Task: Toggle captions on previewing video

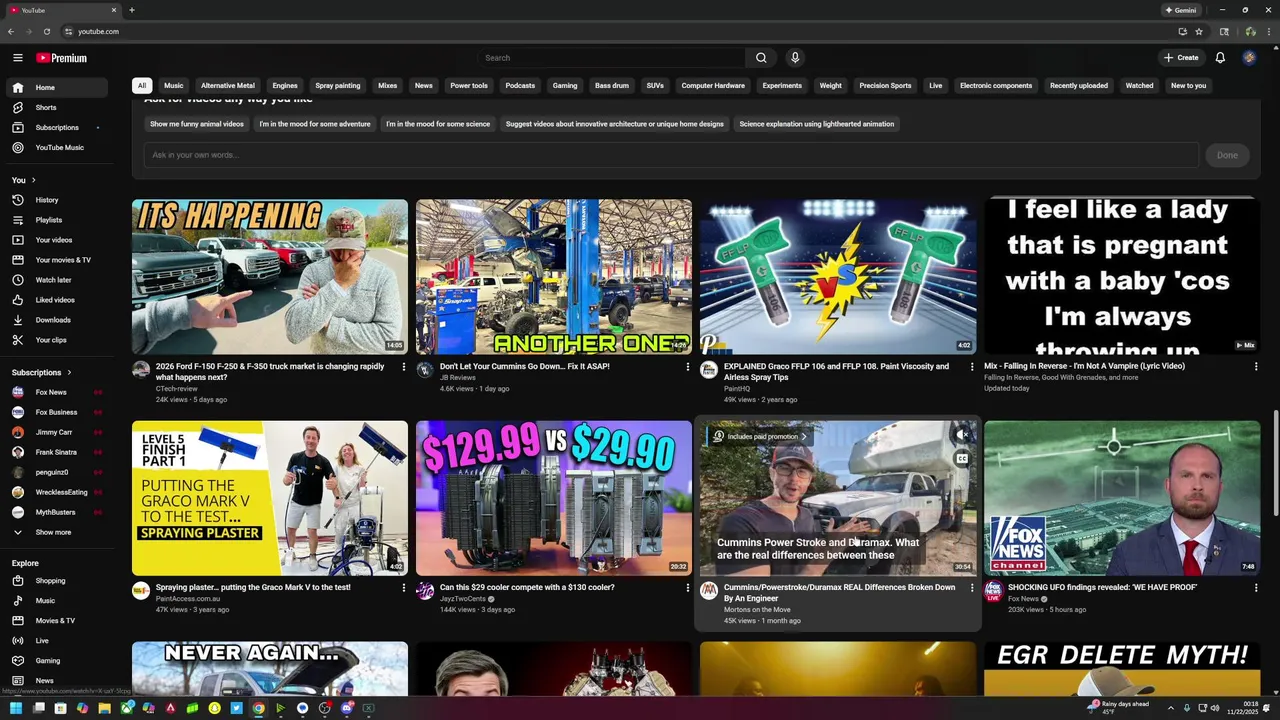Action: point(962,459)
